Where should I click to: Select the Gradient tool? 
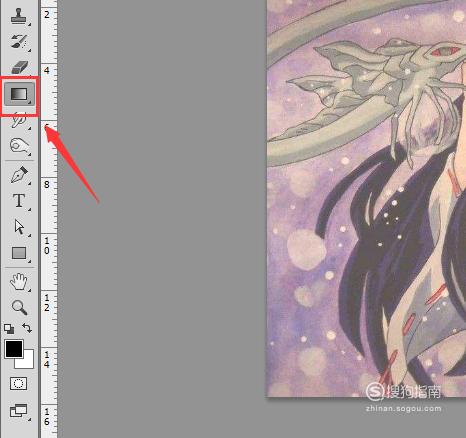(19, 94)
